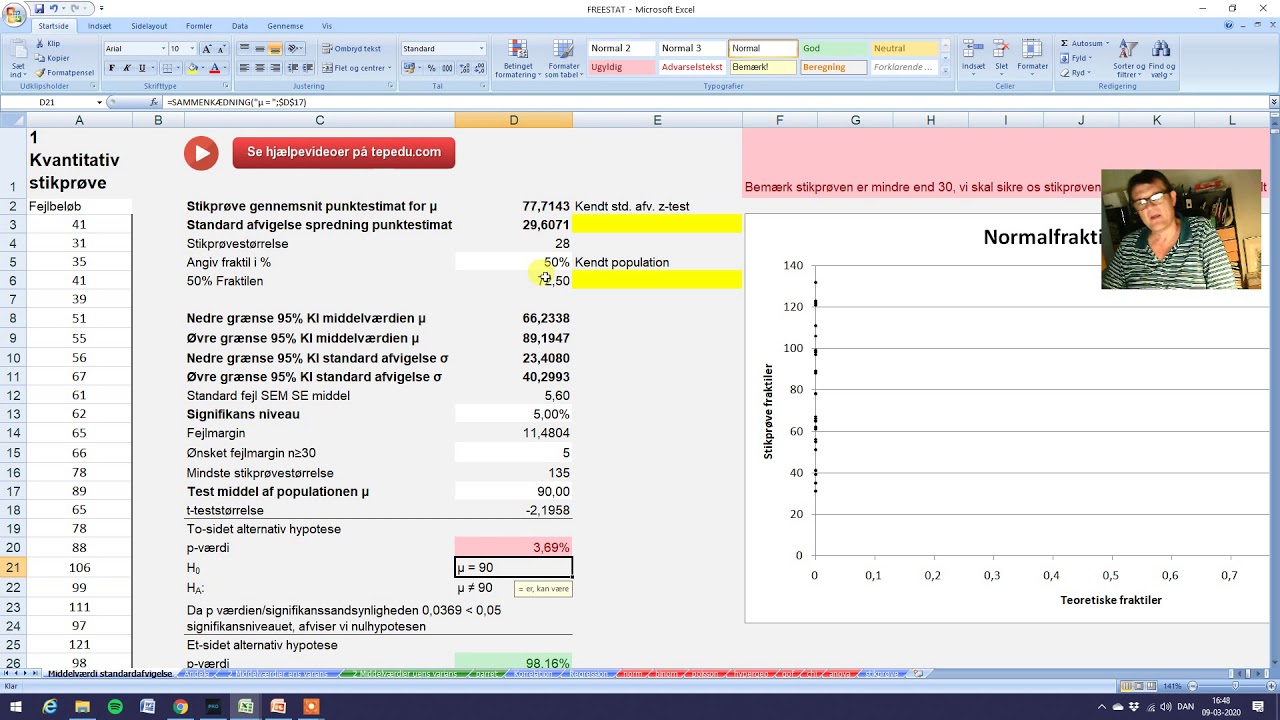Open the Ryd clear dropdown
The width and height of the screenshot is (1280, 720).
click(x=1077, y=73)
